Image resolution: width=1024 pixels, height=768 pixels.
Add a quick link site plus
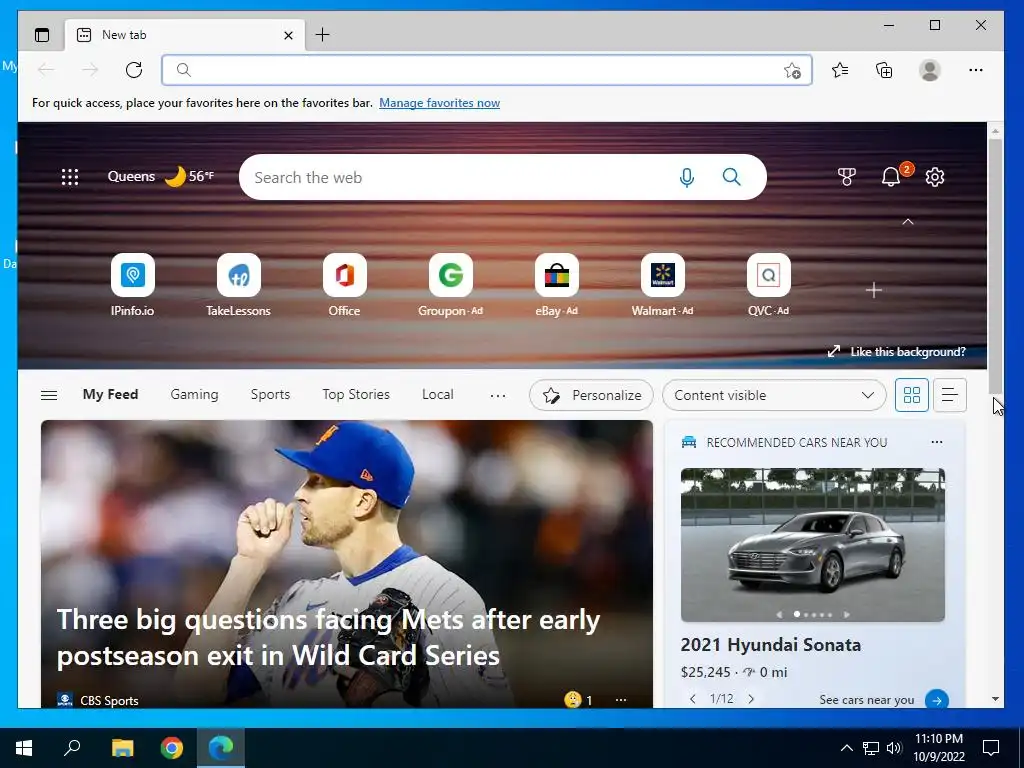pos(874,290)
